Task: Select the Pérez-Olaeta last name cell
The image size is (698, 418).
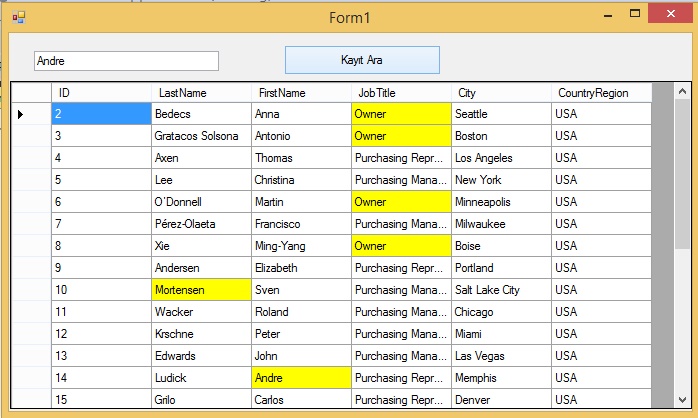Action: click(x=201, y=224)
